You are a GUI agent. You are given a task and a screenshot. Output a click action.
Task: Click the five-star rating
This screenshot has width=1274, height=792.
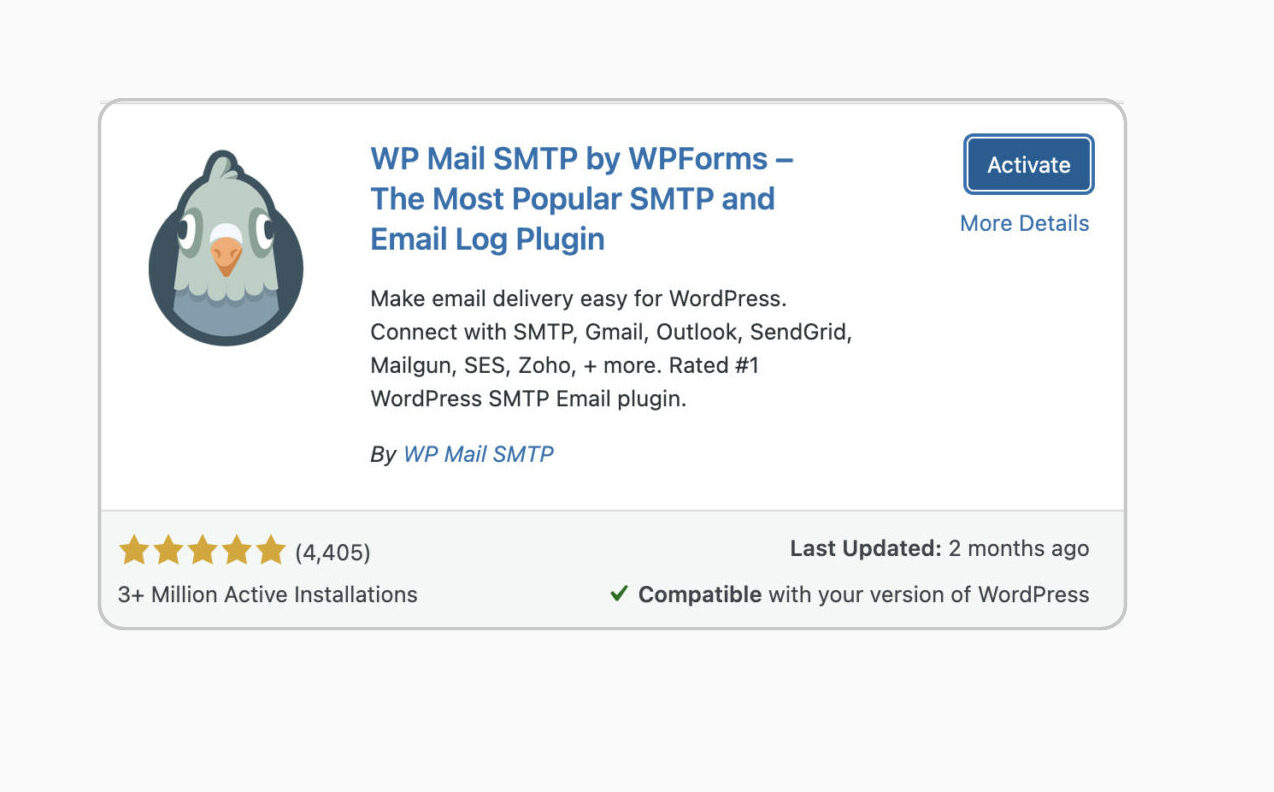point(203,550)
